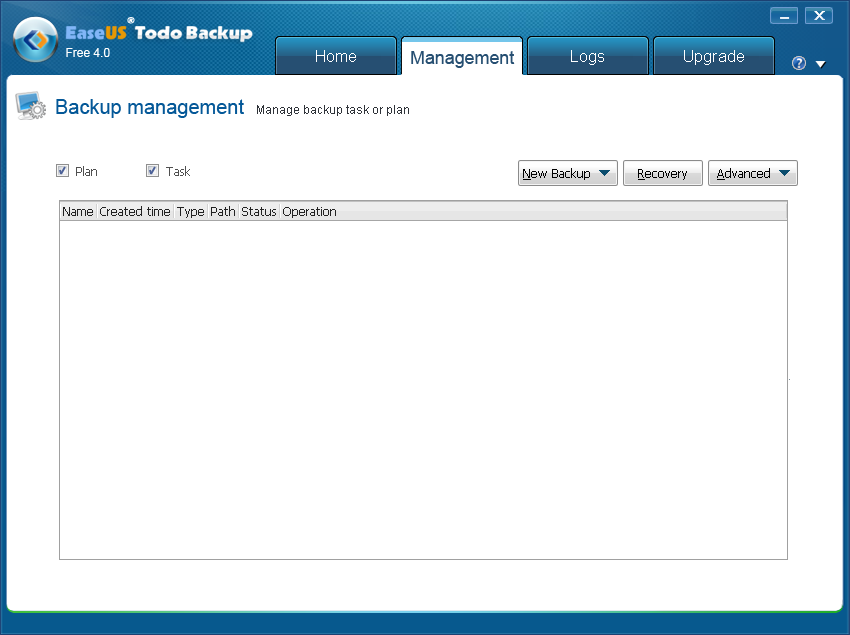Click the Backup management gear icon
850x635 pixels.
pos(29,106)
